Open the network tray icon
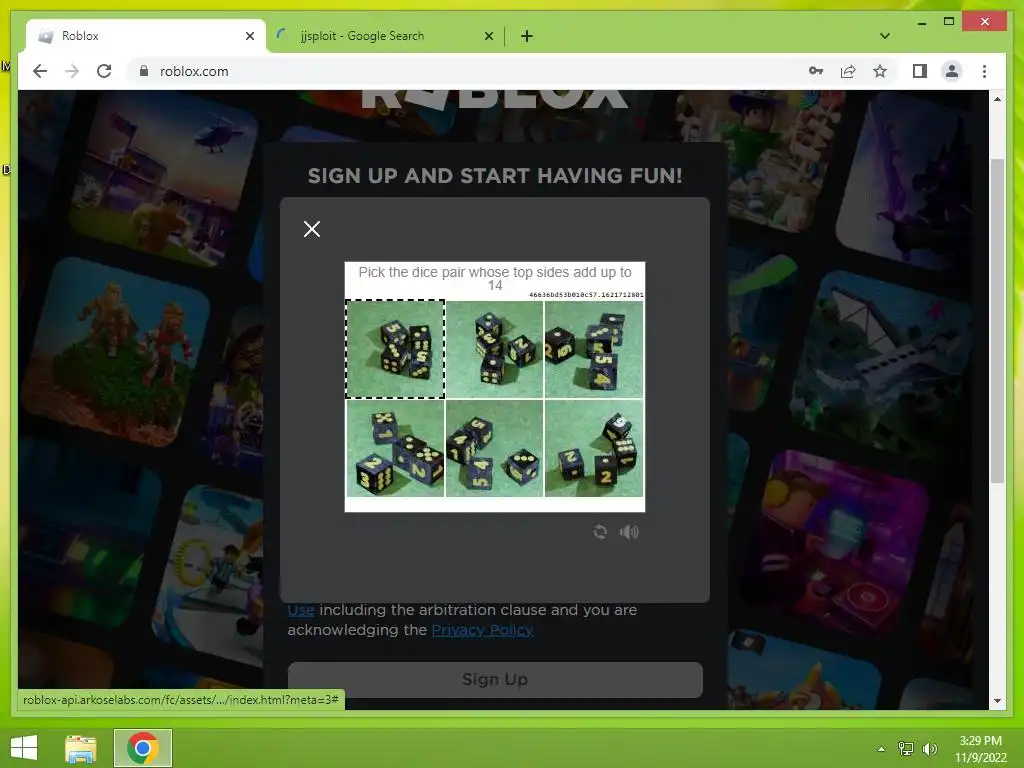Screen dimensions: 1024x768 click(x=906, y=749)
